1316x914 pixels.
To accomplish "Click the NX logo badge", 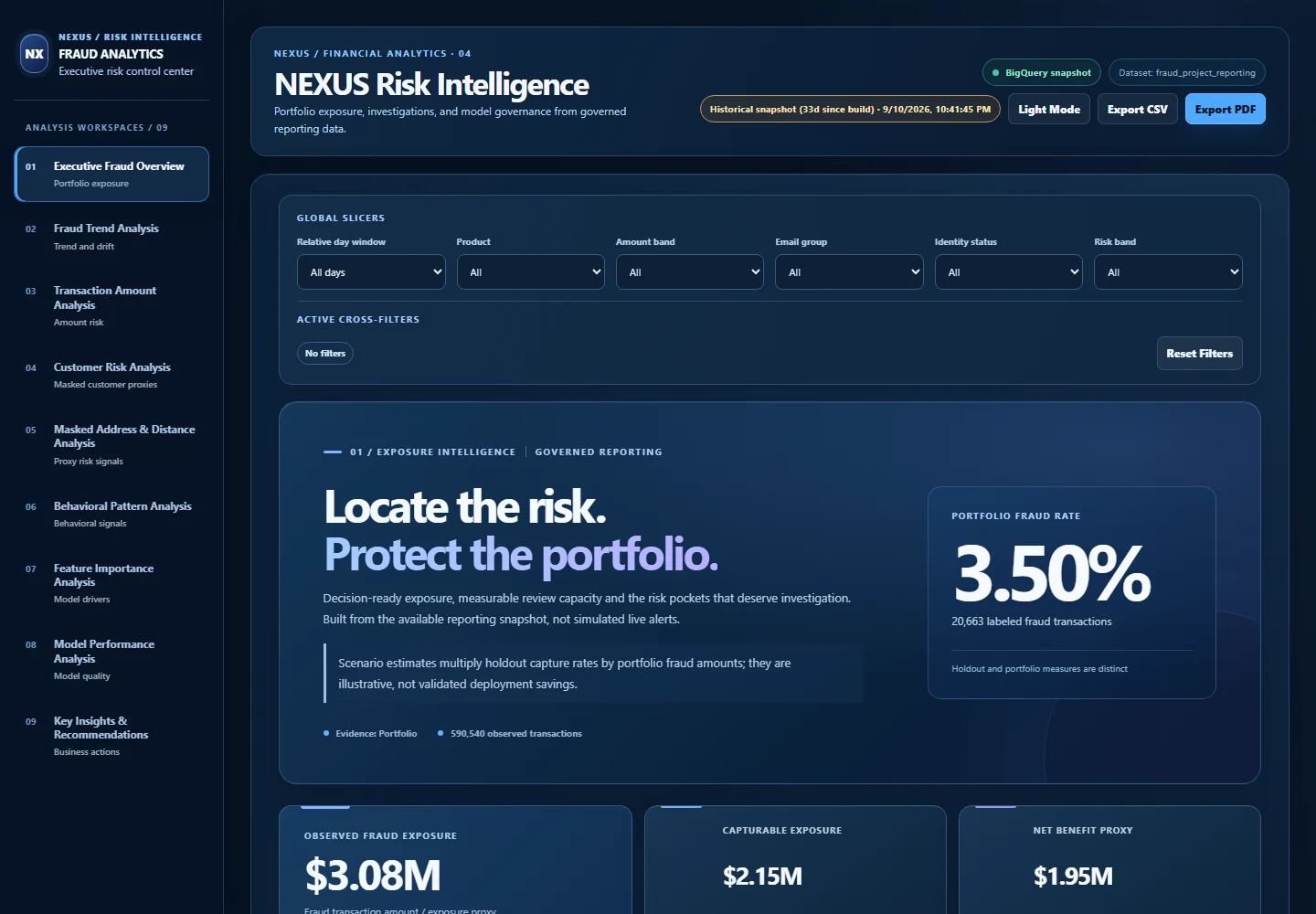I will 35,54.
